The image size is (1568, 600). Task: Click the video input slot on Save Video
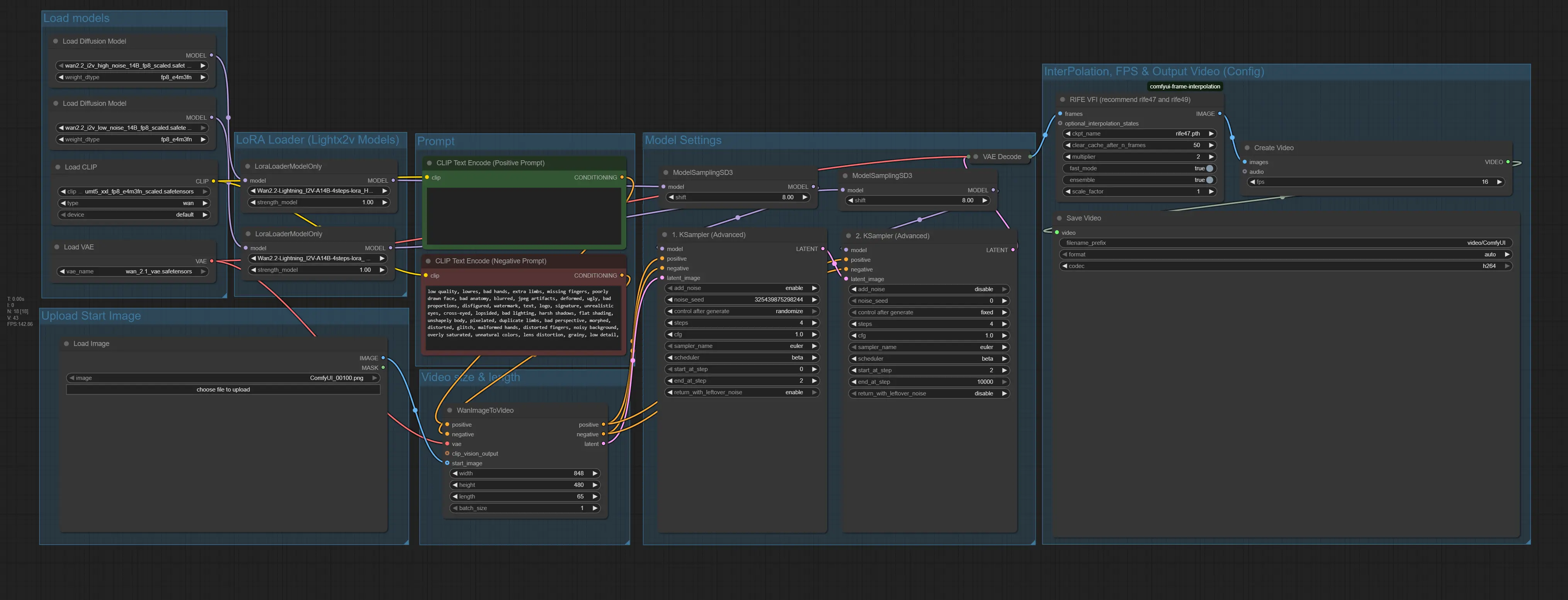pos(1057,232)
